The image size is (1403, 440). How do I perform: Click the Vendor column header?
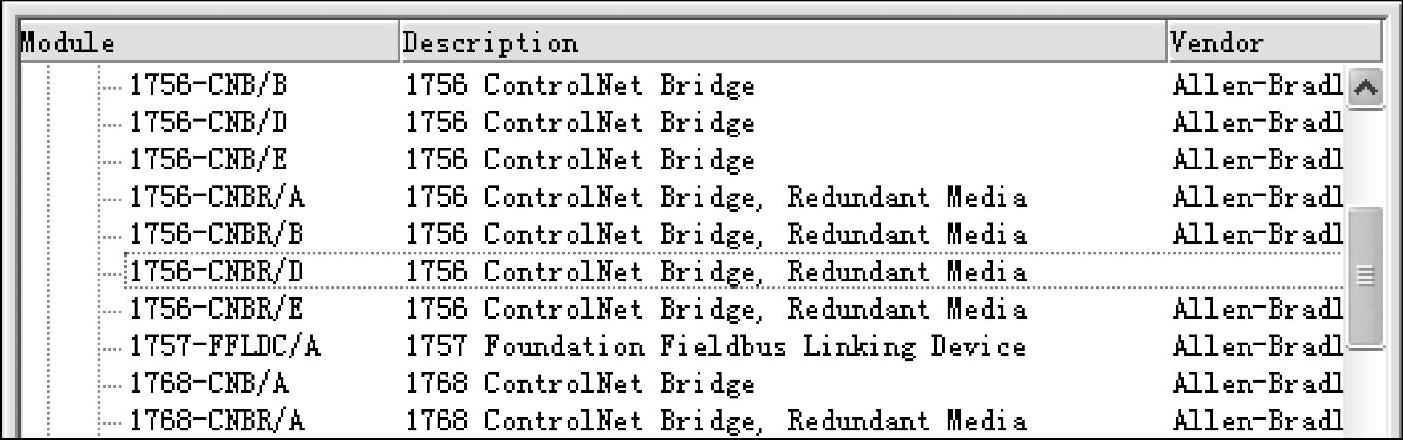[x=1274, y=43]
